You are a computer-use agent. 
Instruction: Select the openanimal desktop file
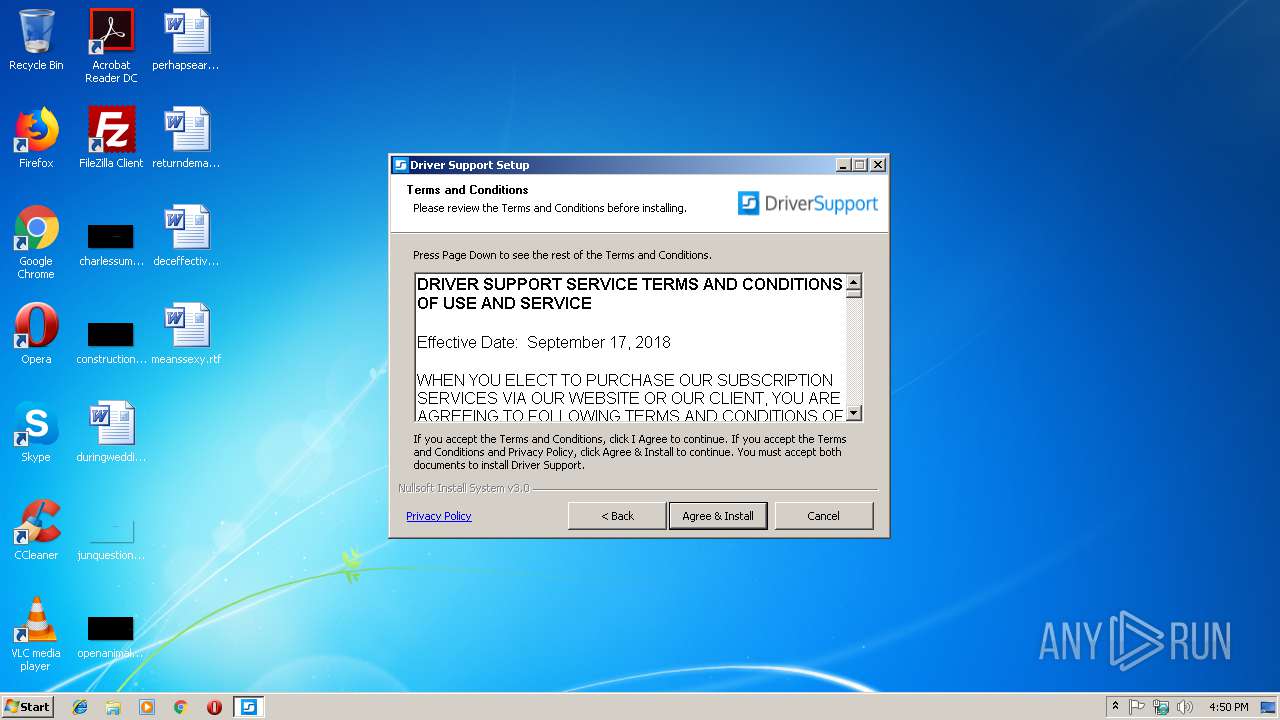pos(111,637)
